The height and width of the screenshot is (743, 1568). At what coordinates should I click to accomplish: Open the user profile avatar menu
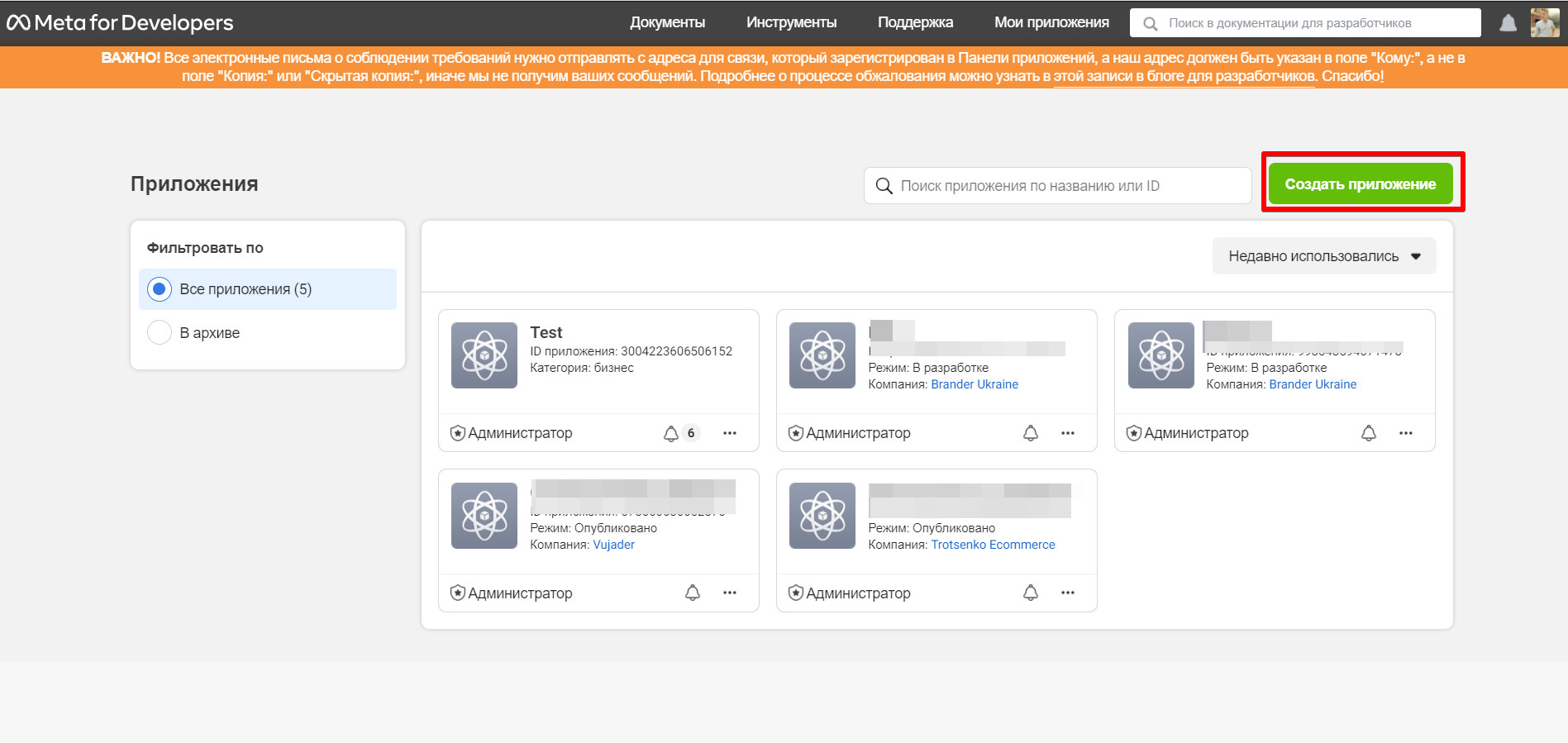pyautogui.click(x=1544, y=23)
